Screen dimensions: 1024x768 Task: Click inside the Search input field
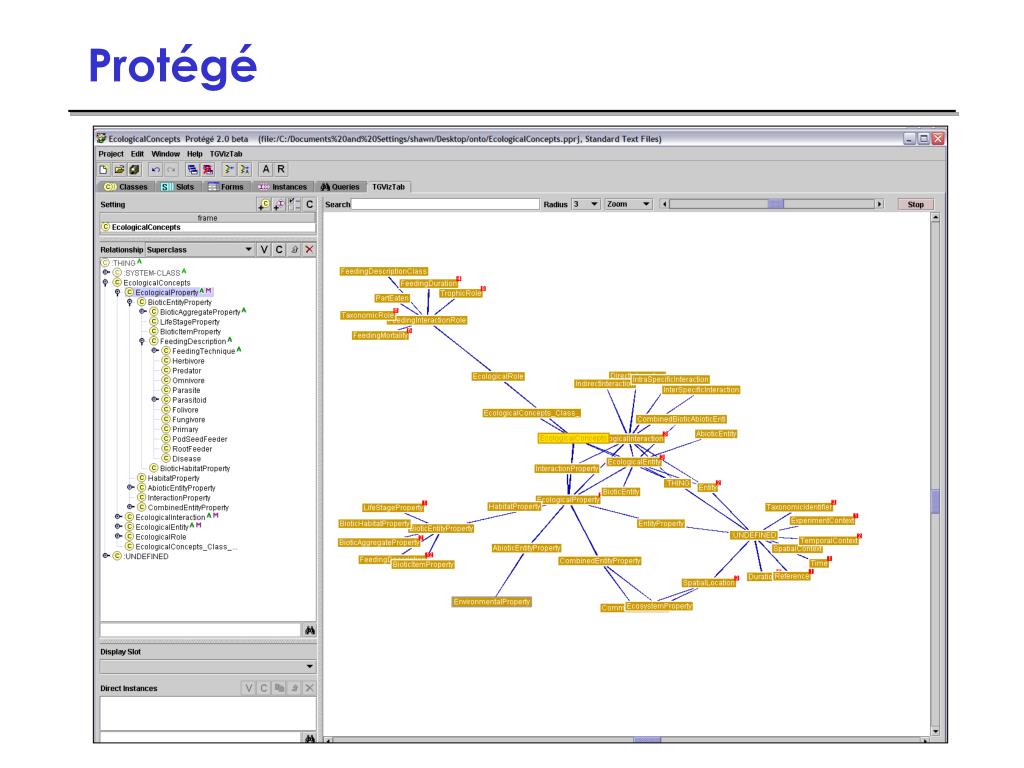(445, 204)
